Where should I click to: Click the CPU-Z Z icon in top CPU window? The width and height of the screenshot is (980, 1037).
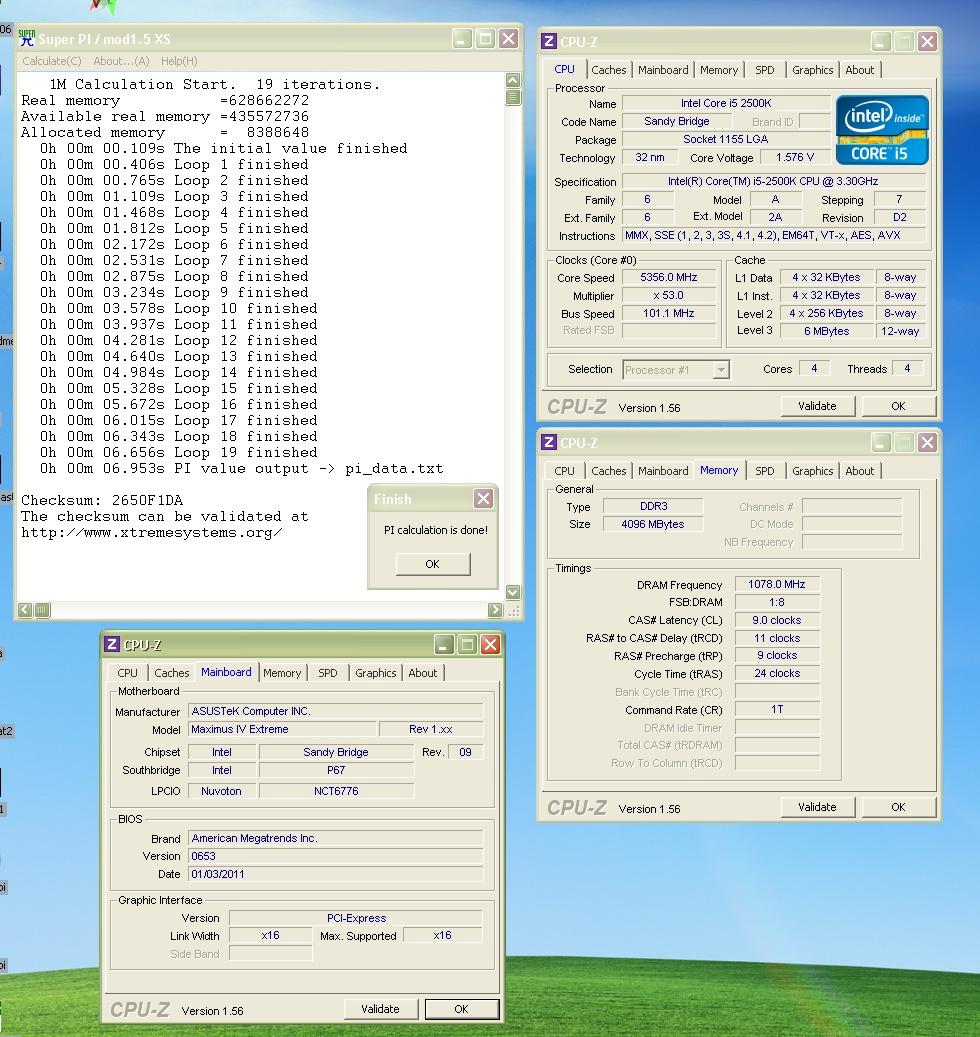[x=548, y=41]
